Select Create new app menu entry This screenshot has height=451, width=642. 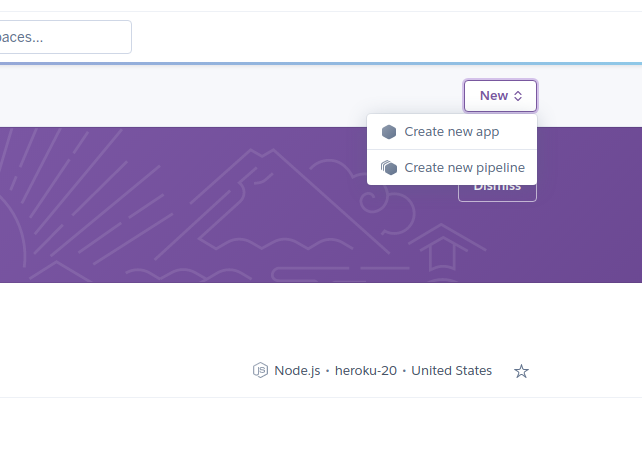pyautogui.click(x=452, y=132)
